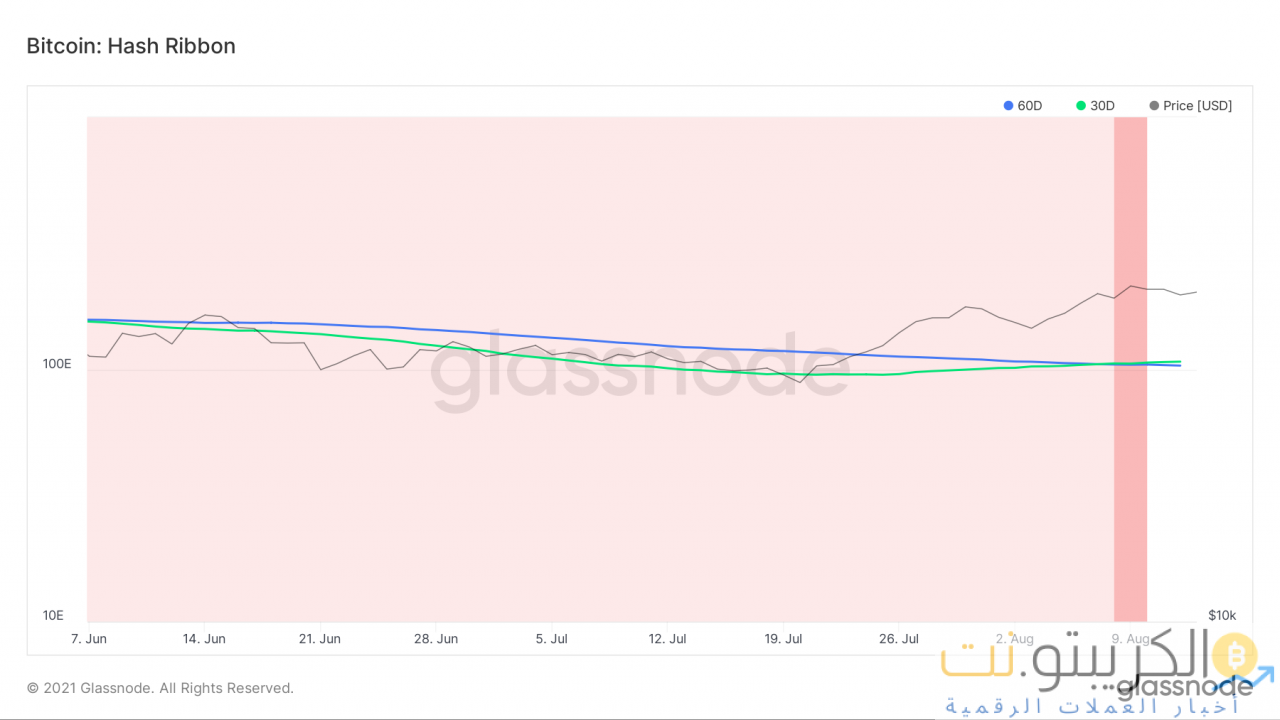Toggle the 30D series legend label
1280x720 pixels.
click(x=1102, y=106)
